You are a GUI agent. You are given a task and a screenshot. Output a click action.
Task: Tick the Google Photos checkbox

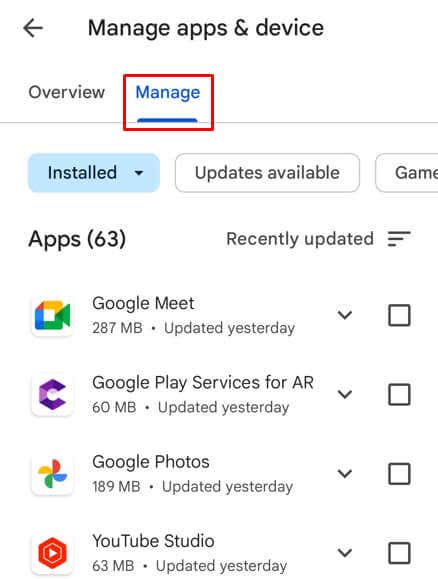coord(399,474)
